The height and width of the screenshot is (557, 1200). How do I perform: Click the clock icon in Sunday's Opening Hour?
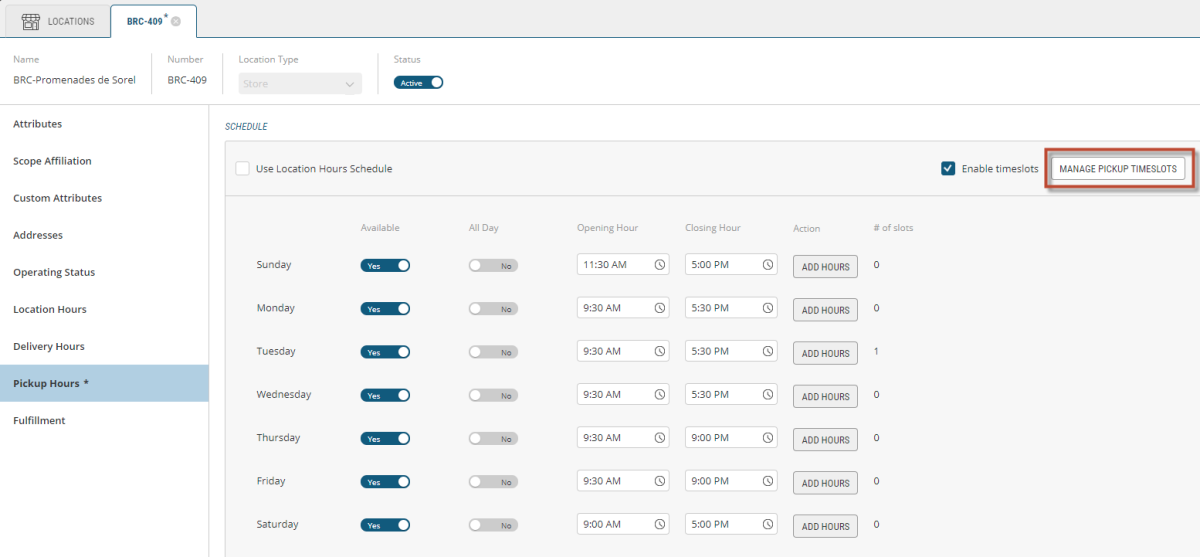point(659,265)
